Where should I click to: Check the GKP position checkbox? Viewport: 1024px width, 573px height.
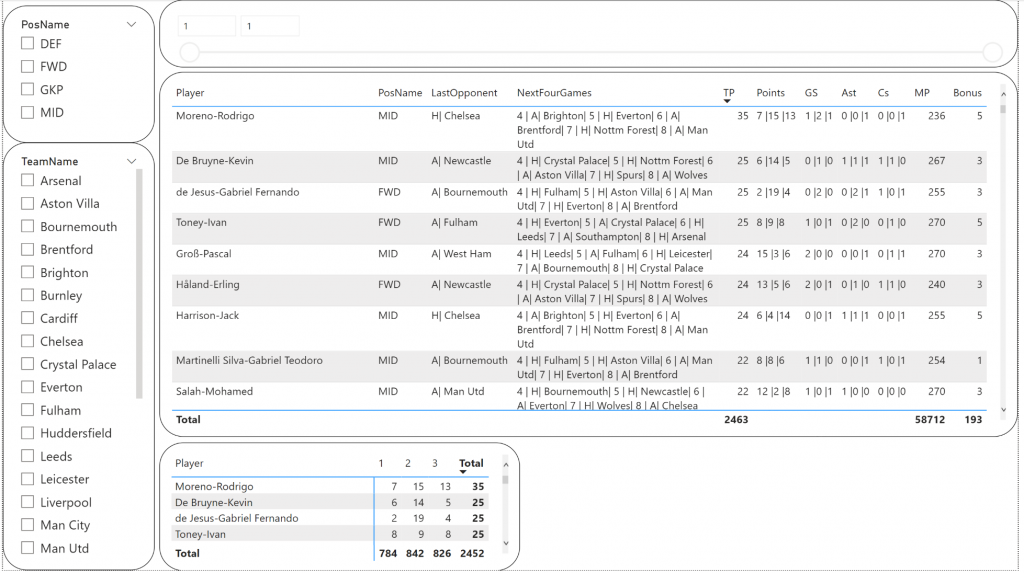[x=27, y=89]
